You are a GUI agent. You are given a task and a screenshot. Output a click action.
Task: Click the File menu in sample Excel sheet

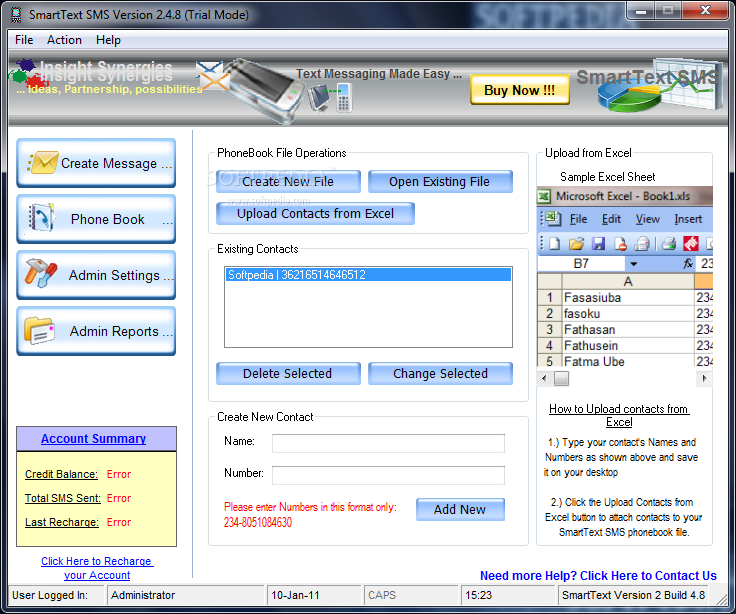578,219
